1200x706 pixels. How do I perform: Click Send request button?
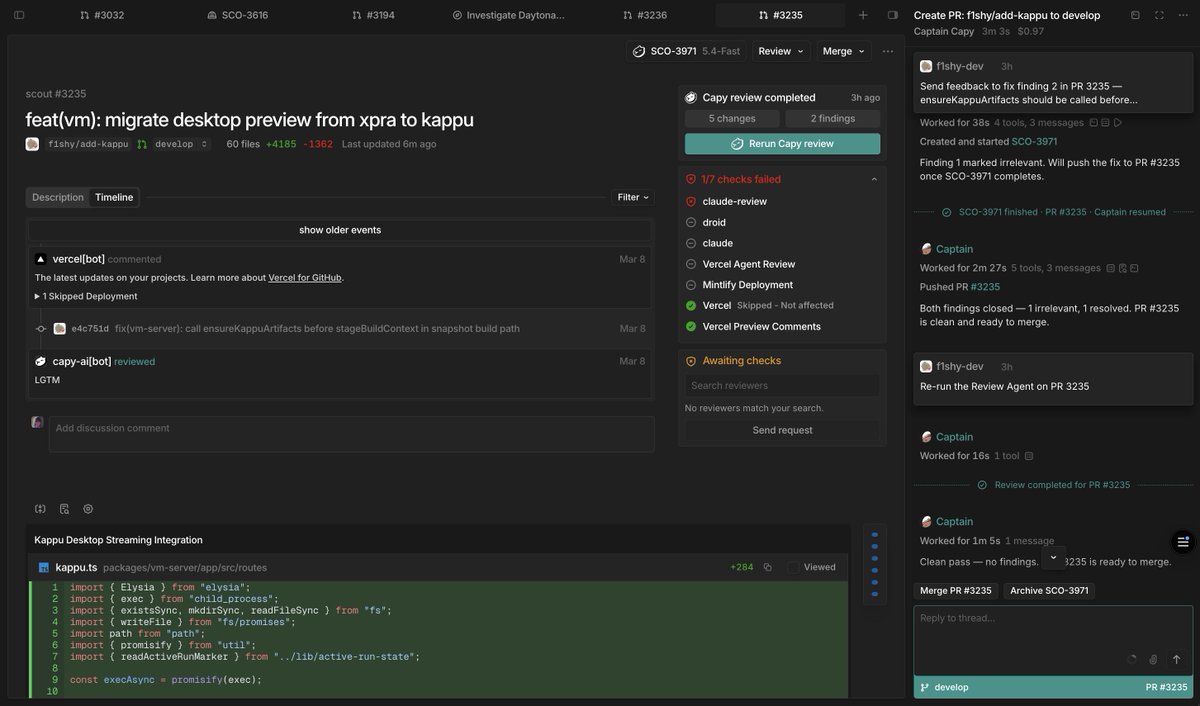click(x=782, y=430)
